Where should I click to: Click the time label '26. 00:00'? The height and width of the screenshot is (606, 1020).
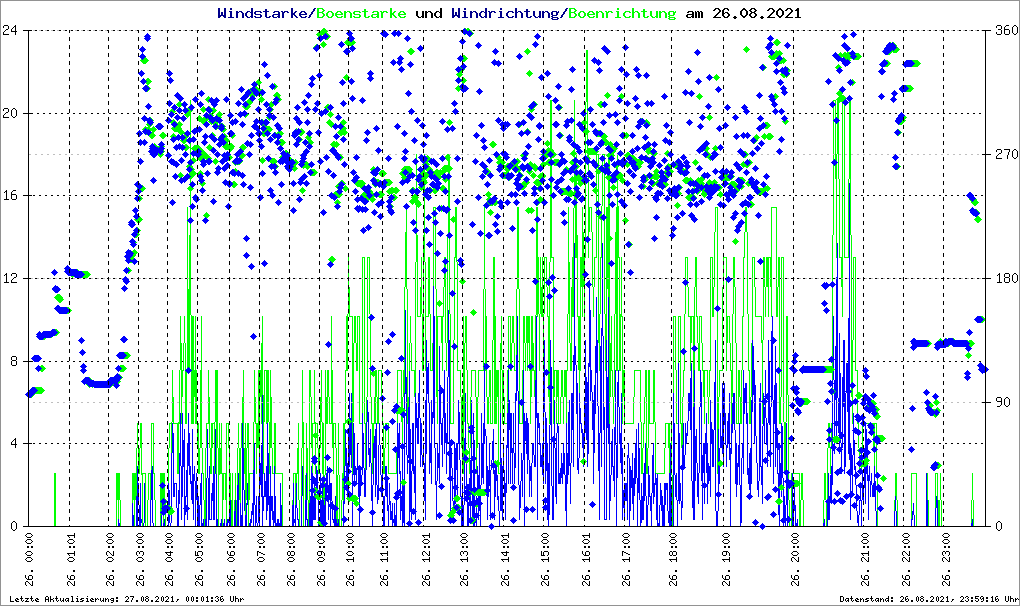point(30,560)
